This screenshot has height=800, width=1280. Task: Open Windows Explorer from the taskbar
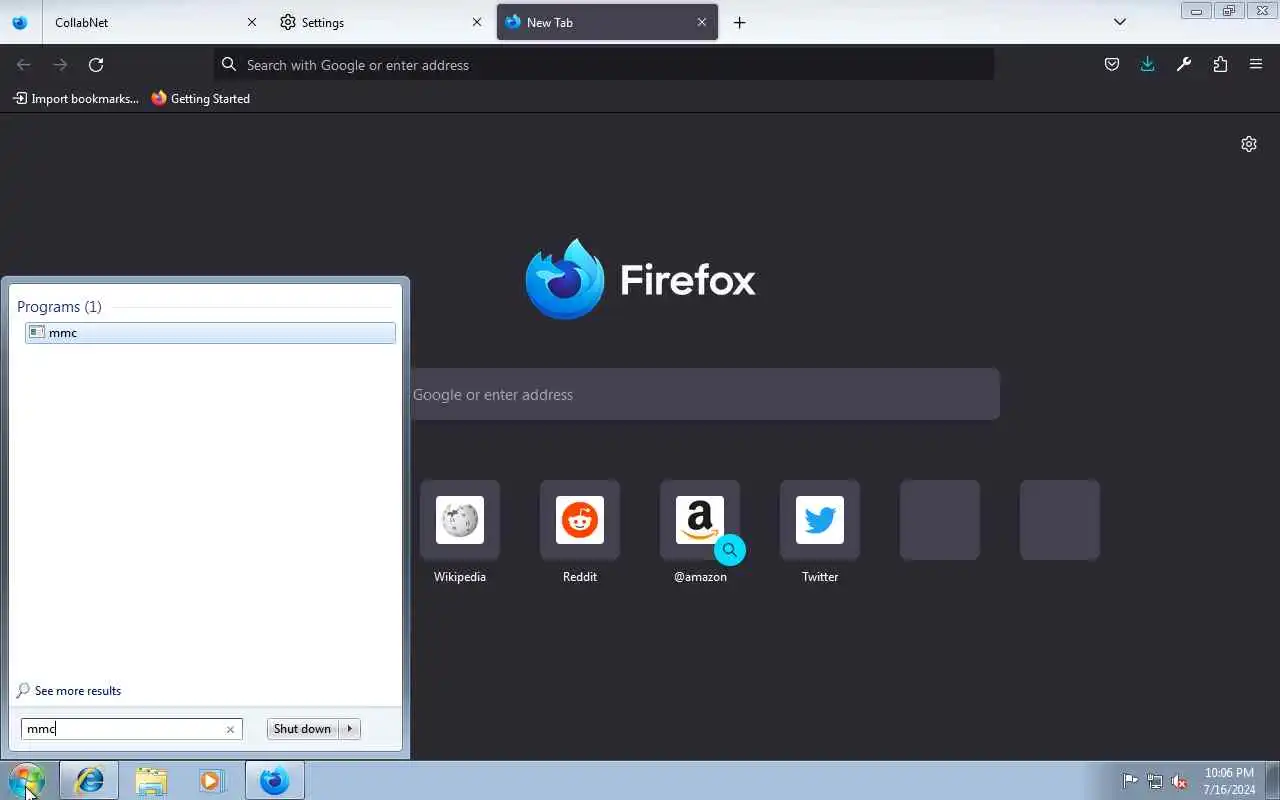pos(151,780)
